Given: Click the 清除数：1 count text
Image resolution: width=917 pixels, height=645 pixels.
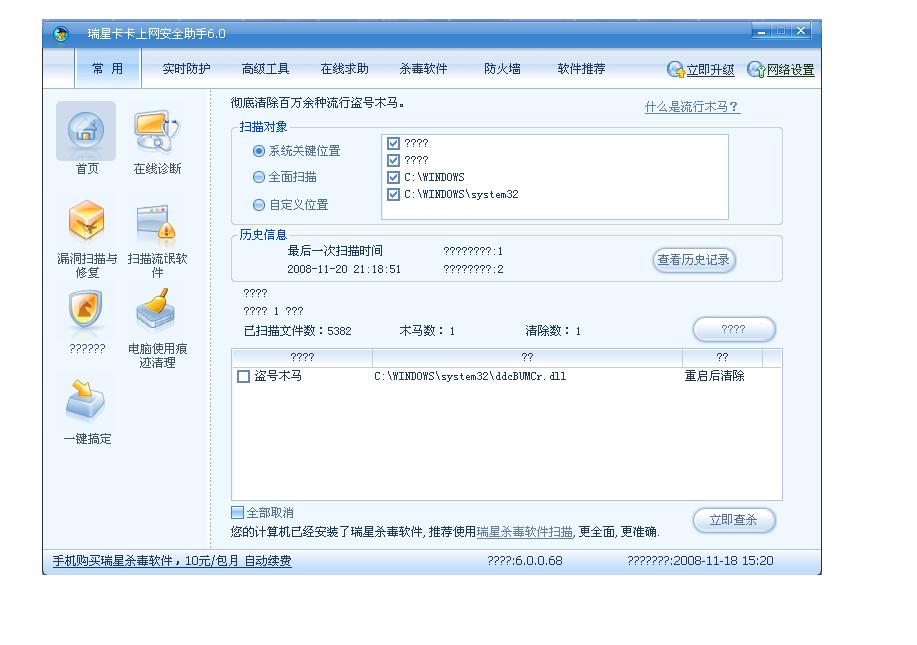Looking at the screenshot, I should click(553, 331).
